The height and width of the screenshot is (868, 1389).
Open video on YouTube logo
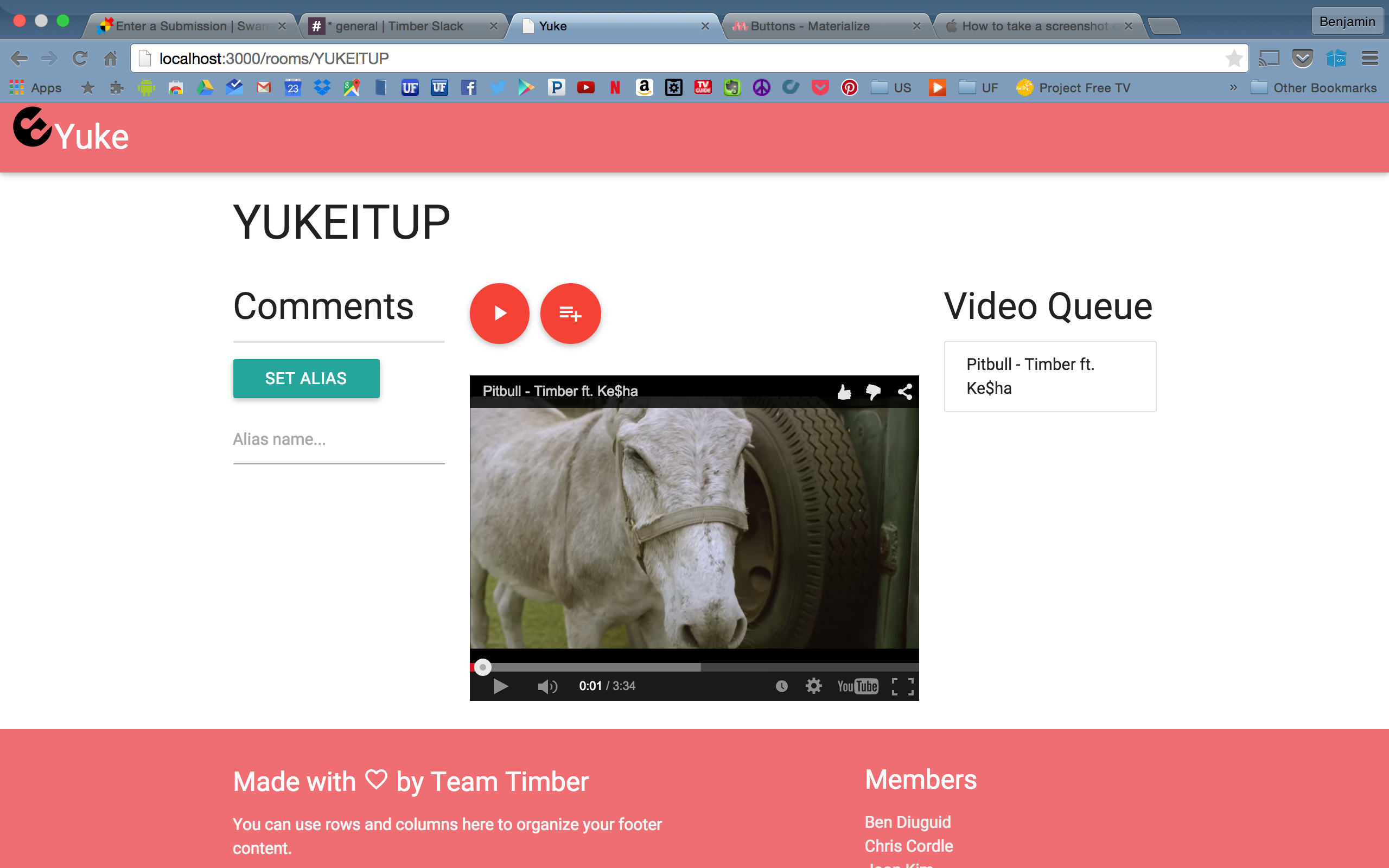[857, 686]
